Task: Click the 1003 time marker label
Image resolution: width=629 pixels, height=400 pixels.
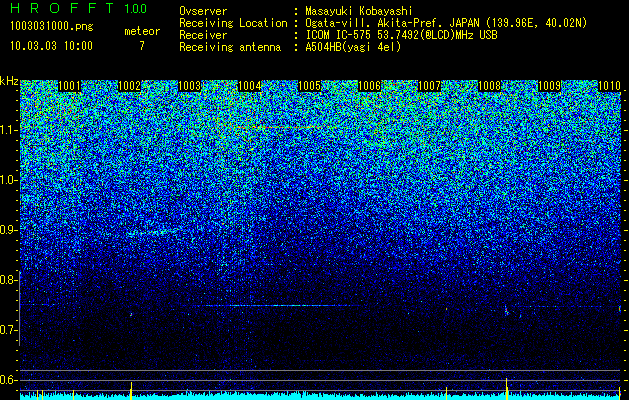Action: [189, 86]
